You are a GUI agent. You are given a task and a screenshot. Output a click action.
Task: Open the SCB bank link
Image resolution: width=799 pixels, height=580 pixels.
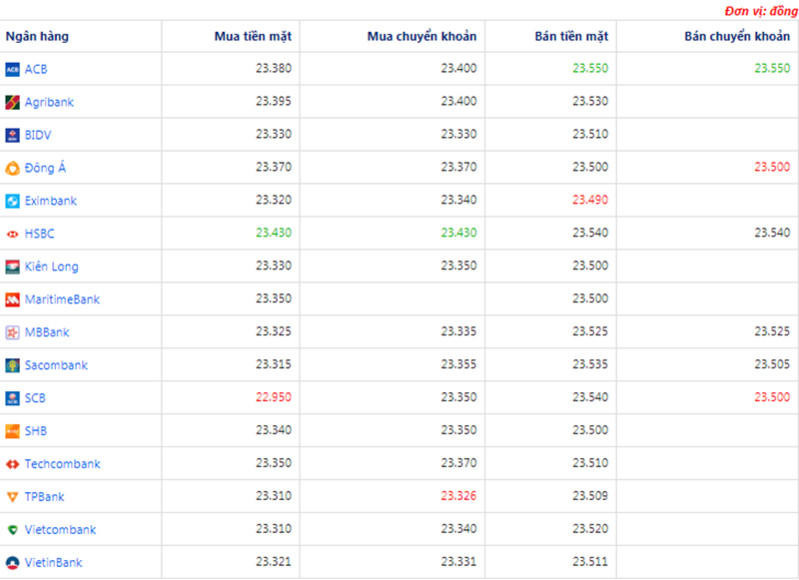tap(35, 398)
